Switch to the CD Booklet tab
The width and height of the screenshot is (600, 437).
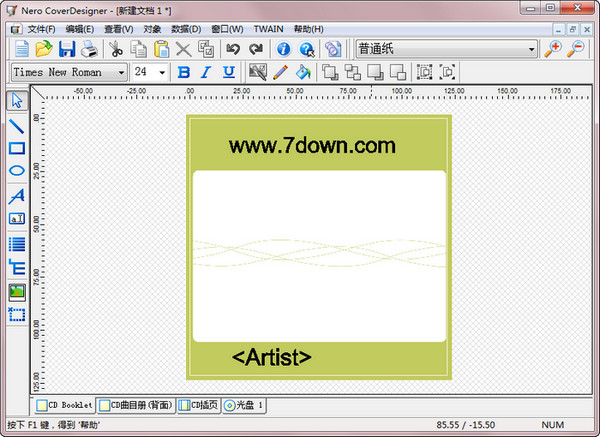[x=64, y=405]
